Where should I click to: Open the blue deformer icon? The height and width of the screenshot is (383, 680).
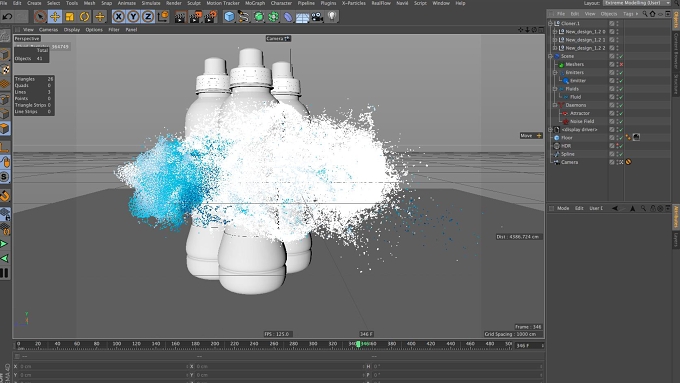(x=288, y=17)
